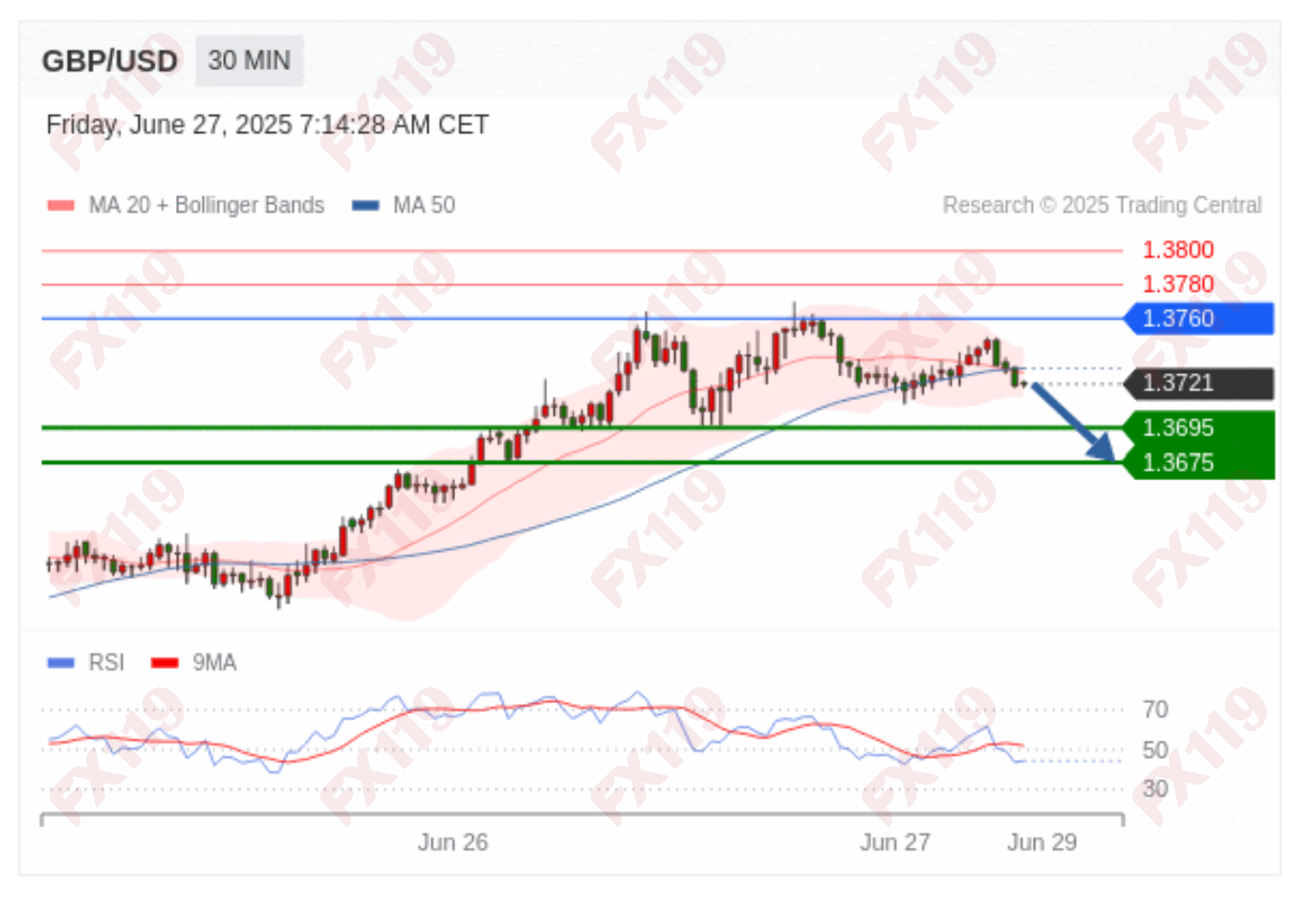Viewport: 1316px width, 907px height.
Task: Click the blue MA 50 legend swatch
Action: (x=366, y=206)
